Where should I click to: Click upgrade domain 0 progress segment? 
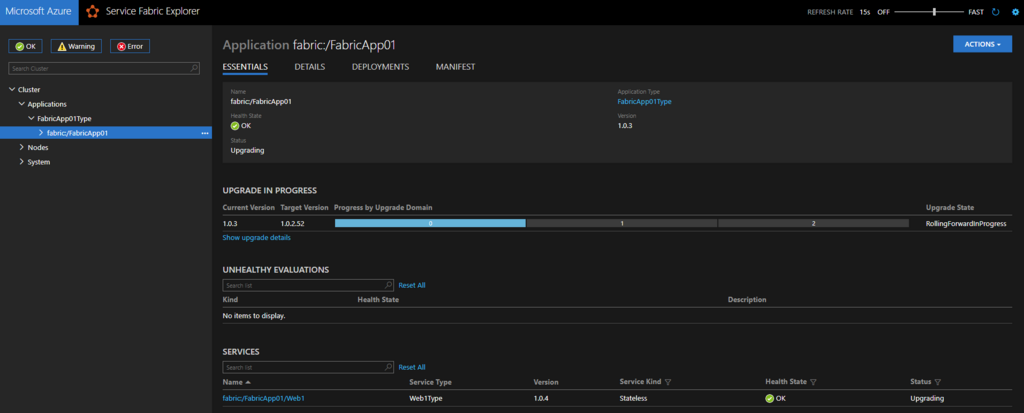tap(430, 223)
